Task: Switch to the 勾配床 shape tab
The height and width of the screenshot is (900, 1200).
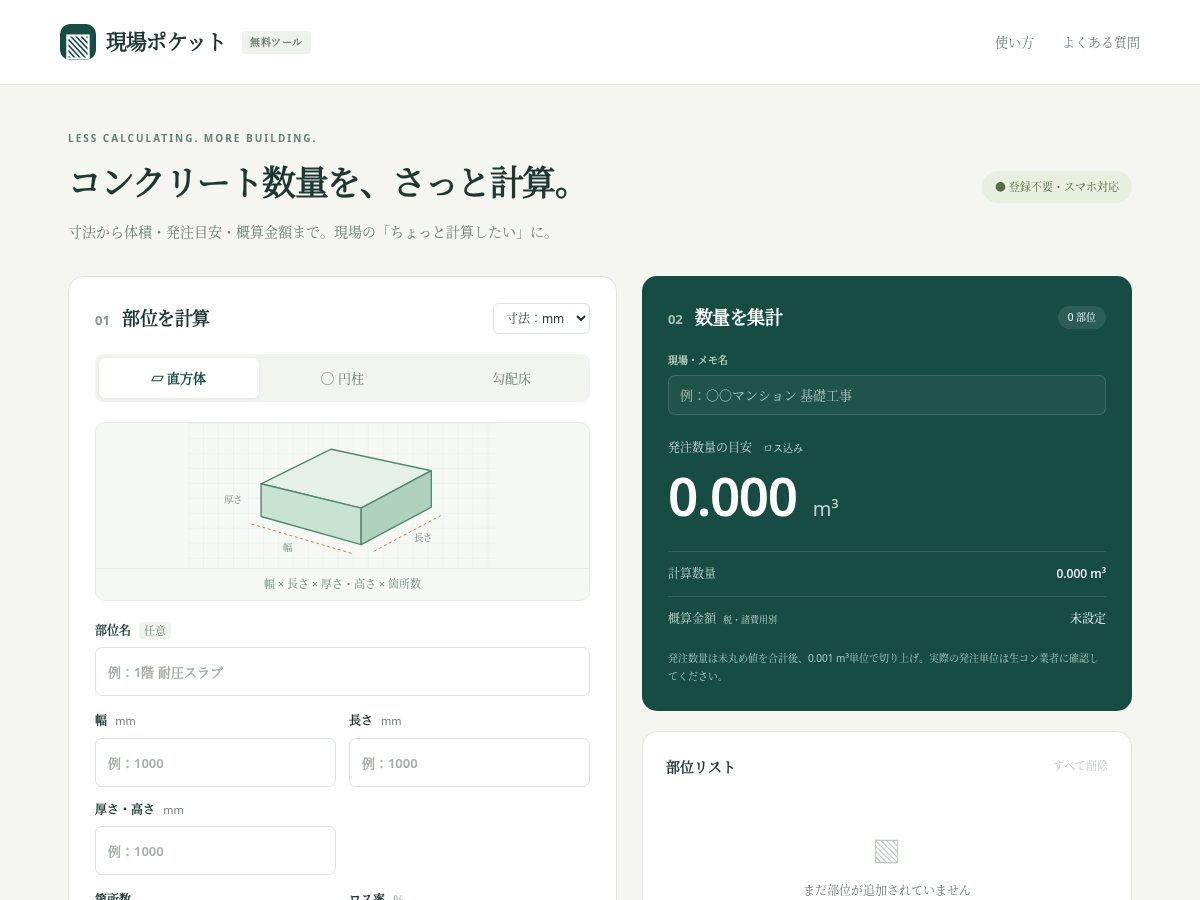Action: click(x=511, y=378)
